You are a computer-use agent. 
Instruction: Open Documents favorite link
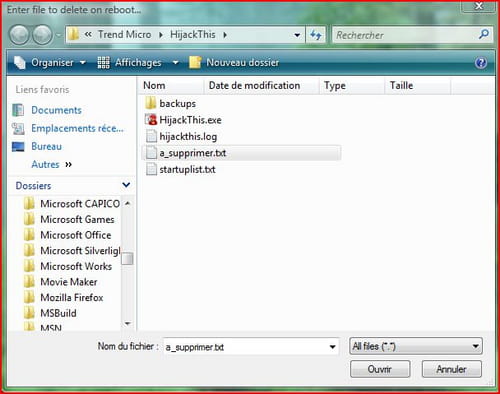[56, 110]
